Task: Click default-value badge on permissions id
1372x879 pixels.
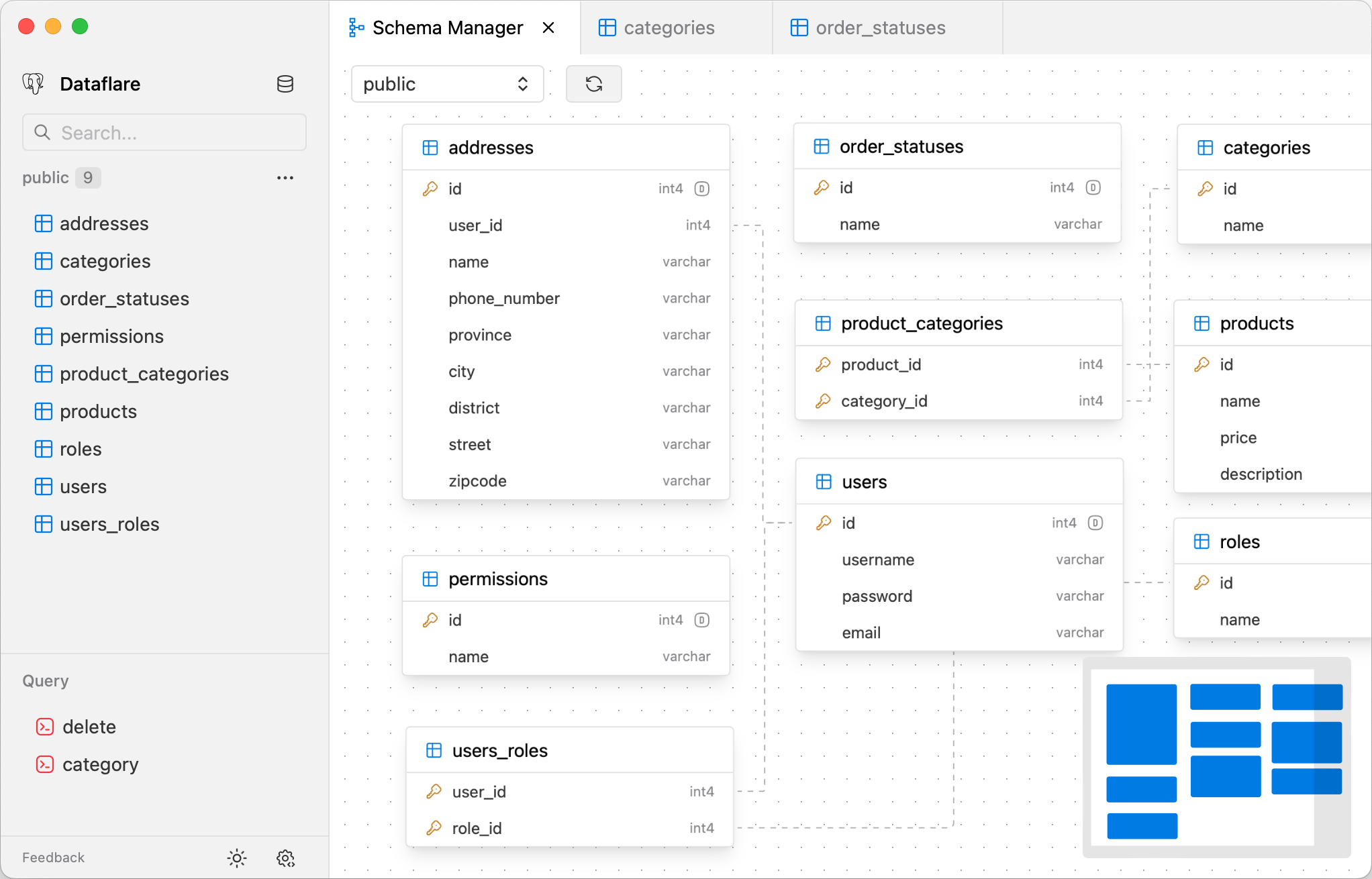Action: (x=701, y=620)
